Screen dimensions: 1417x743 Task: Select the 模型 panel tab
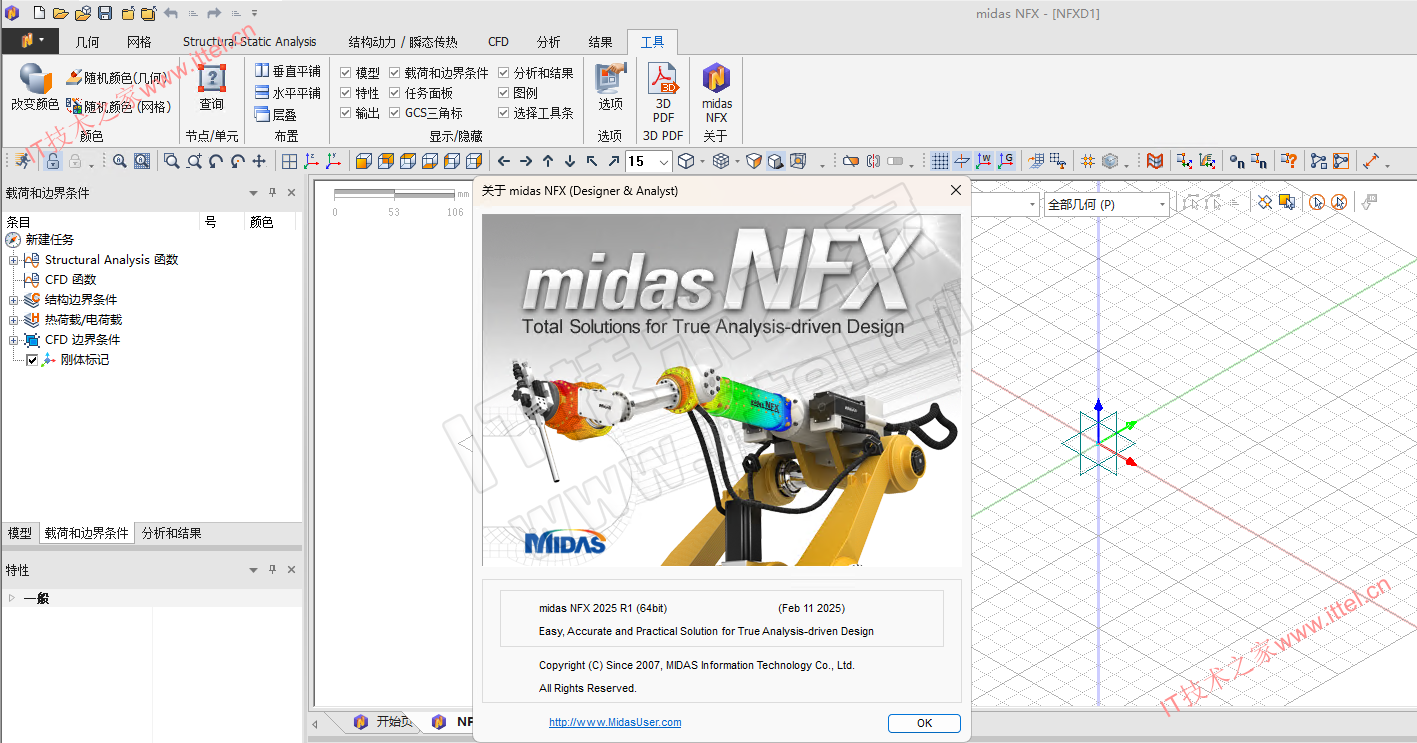[20, 533]
